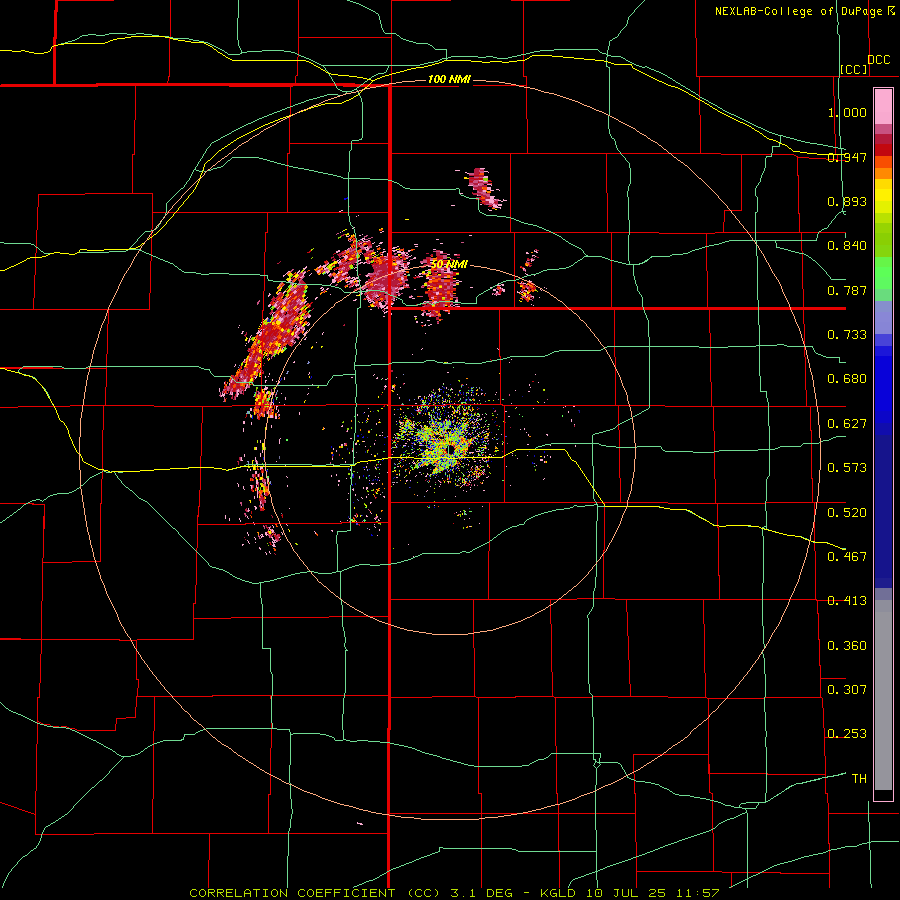
Task: Select the 0.627 scale value
Action: [x=847, y=424]
